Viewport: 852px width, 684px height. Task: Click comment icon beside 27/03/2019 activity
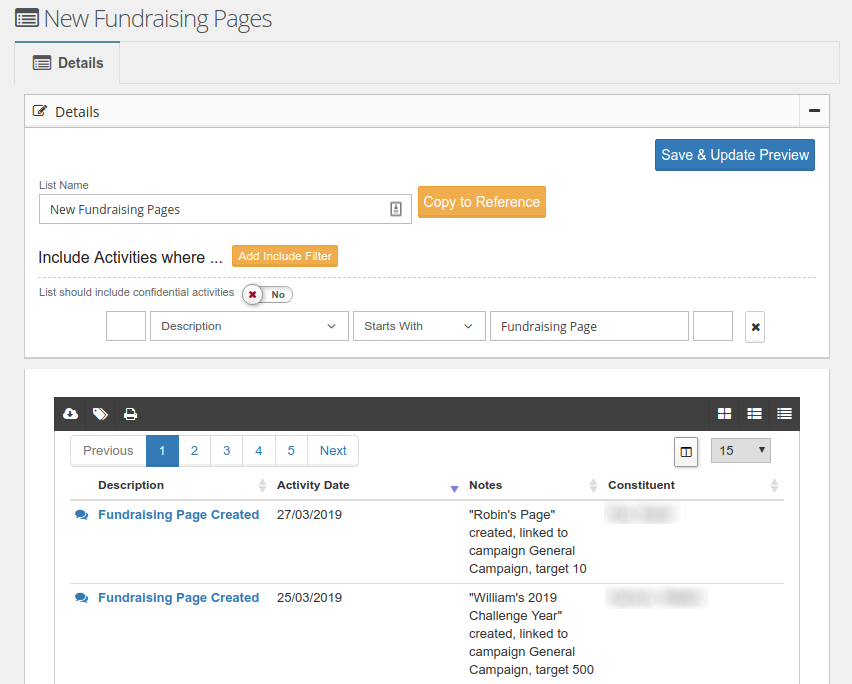pyautogui.click(x=82, y=515)
